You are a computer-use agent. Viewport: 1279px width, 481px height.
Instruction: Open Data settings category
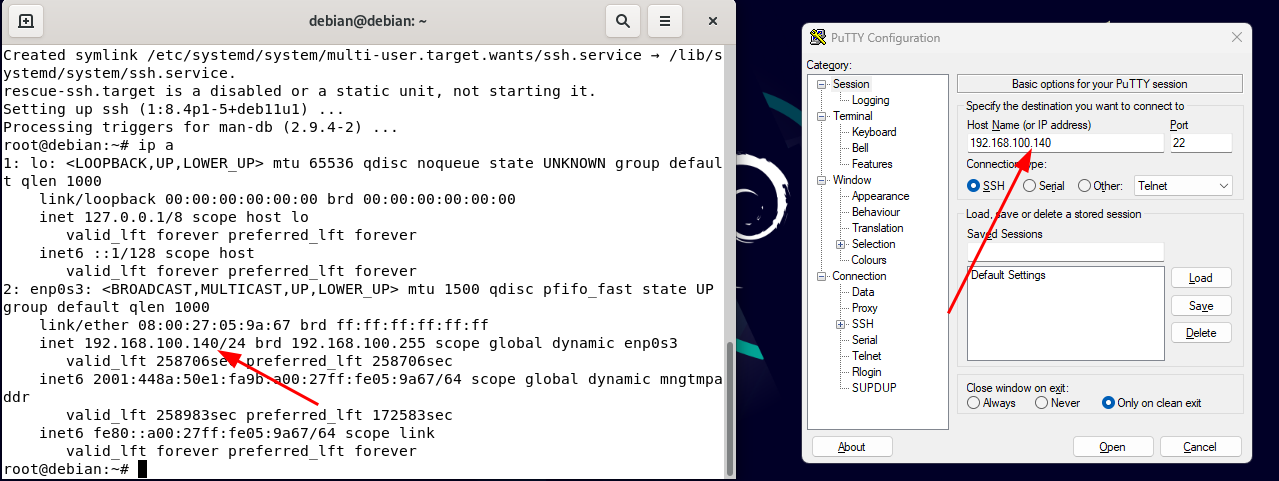(x=863, y=292)
